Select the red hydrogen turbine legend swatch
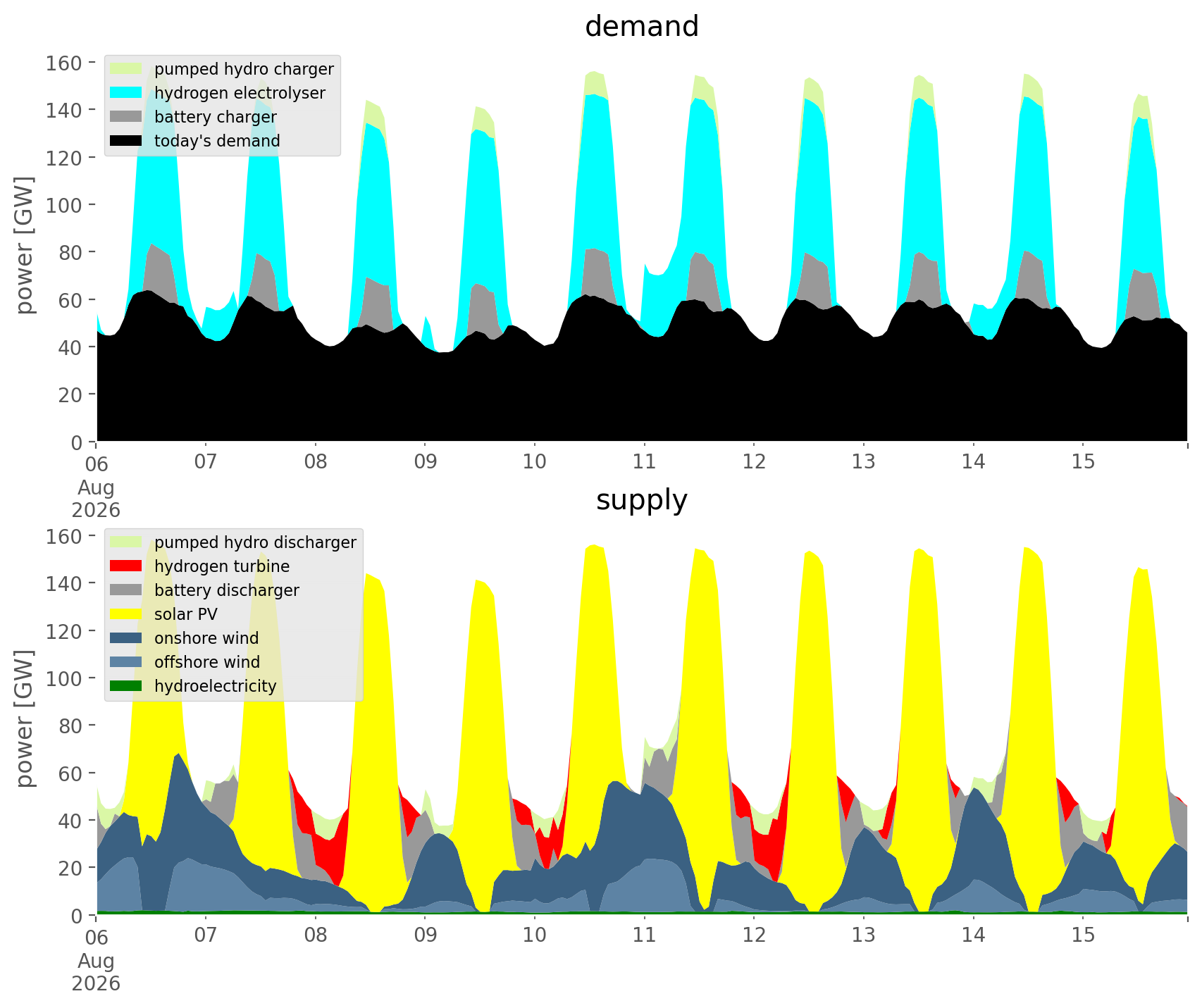 (x=126, y=566)
